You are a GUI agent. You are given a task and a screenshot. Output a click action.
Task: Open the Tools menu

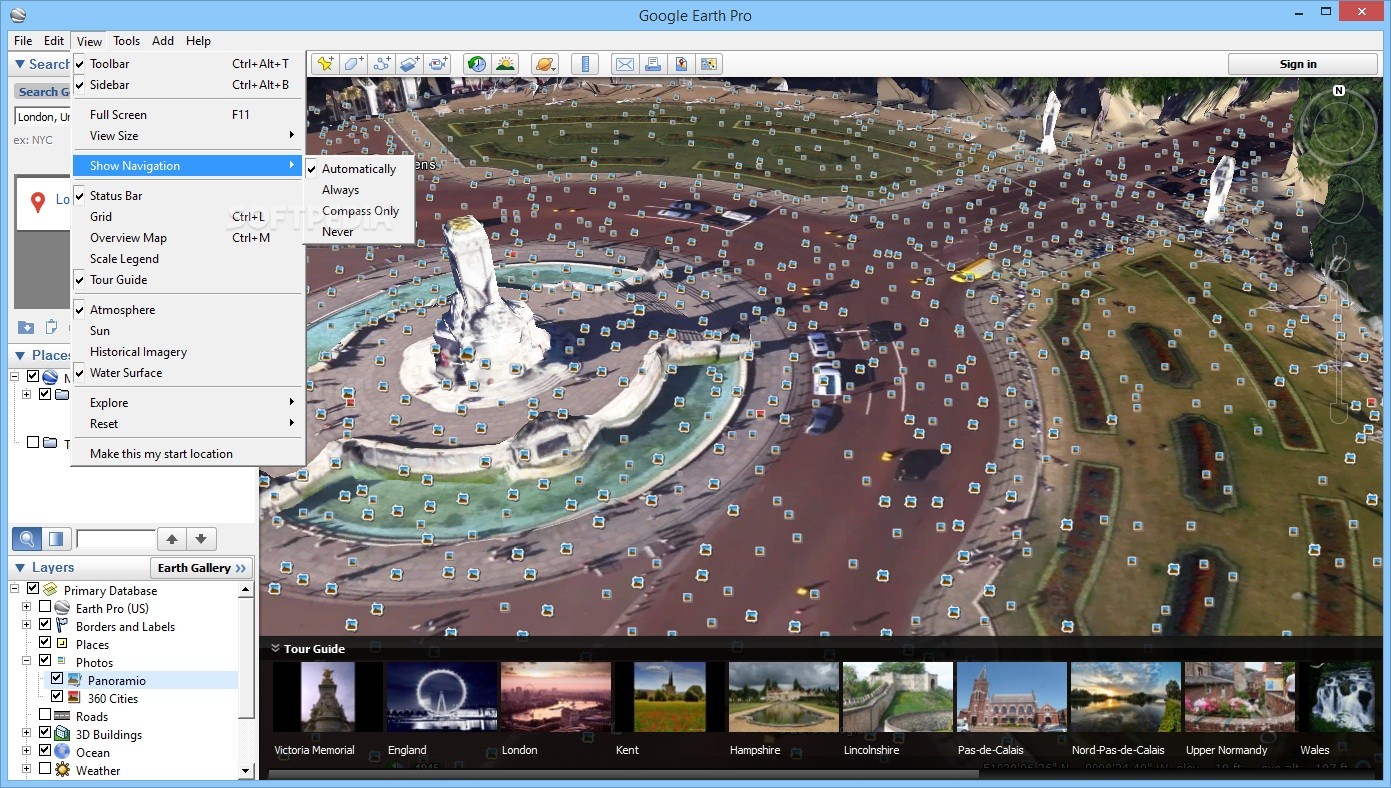click(x=126, y=41)
